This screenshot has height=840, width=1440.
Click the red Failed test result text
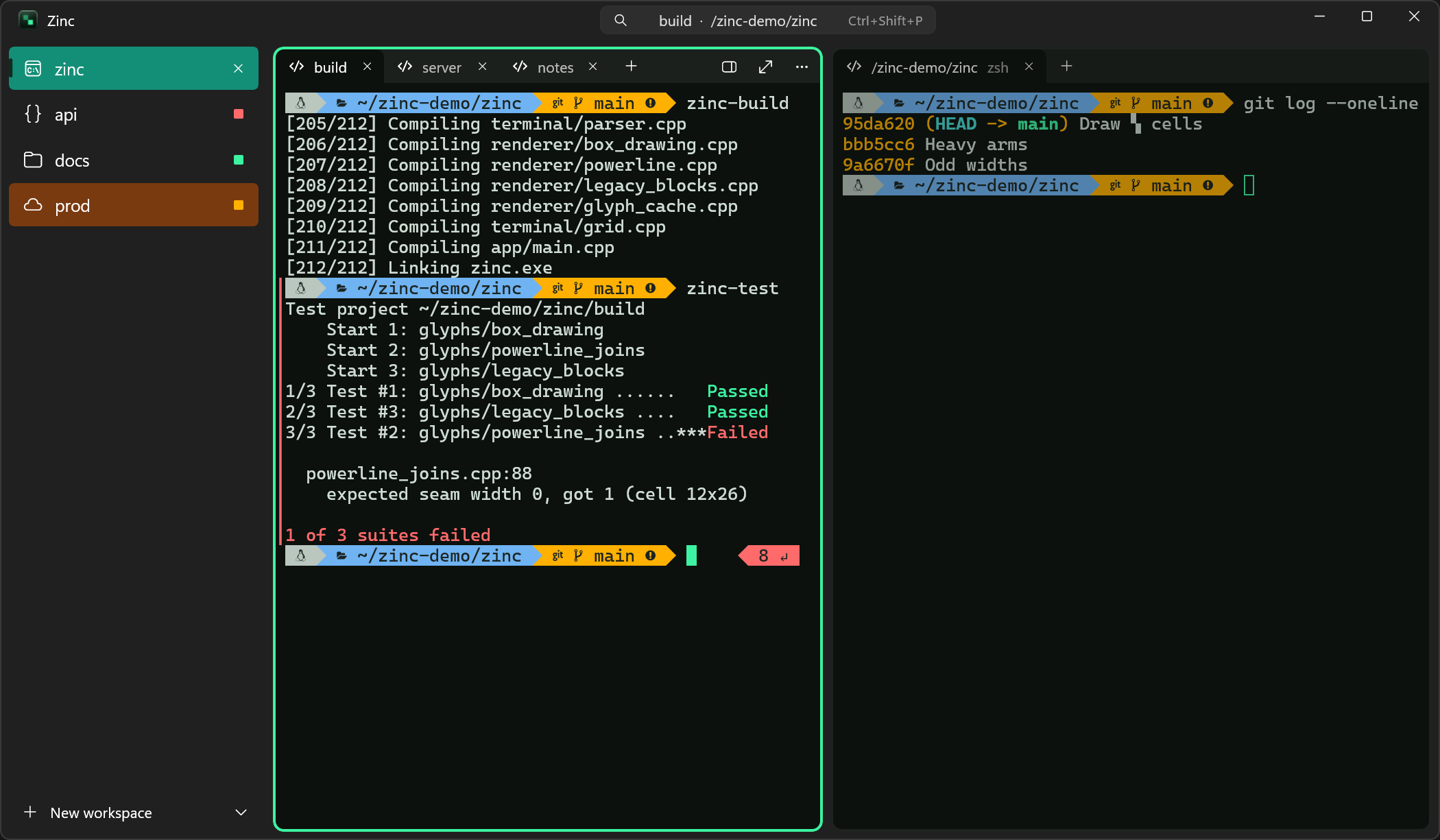(737, 433)
